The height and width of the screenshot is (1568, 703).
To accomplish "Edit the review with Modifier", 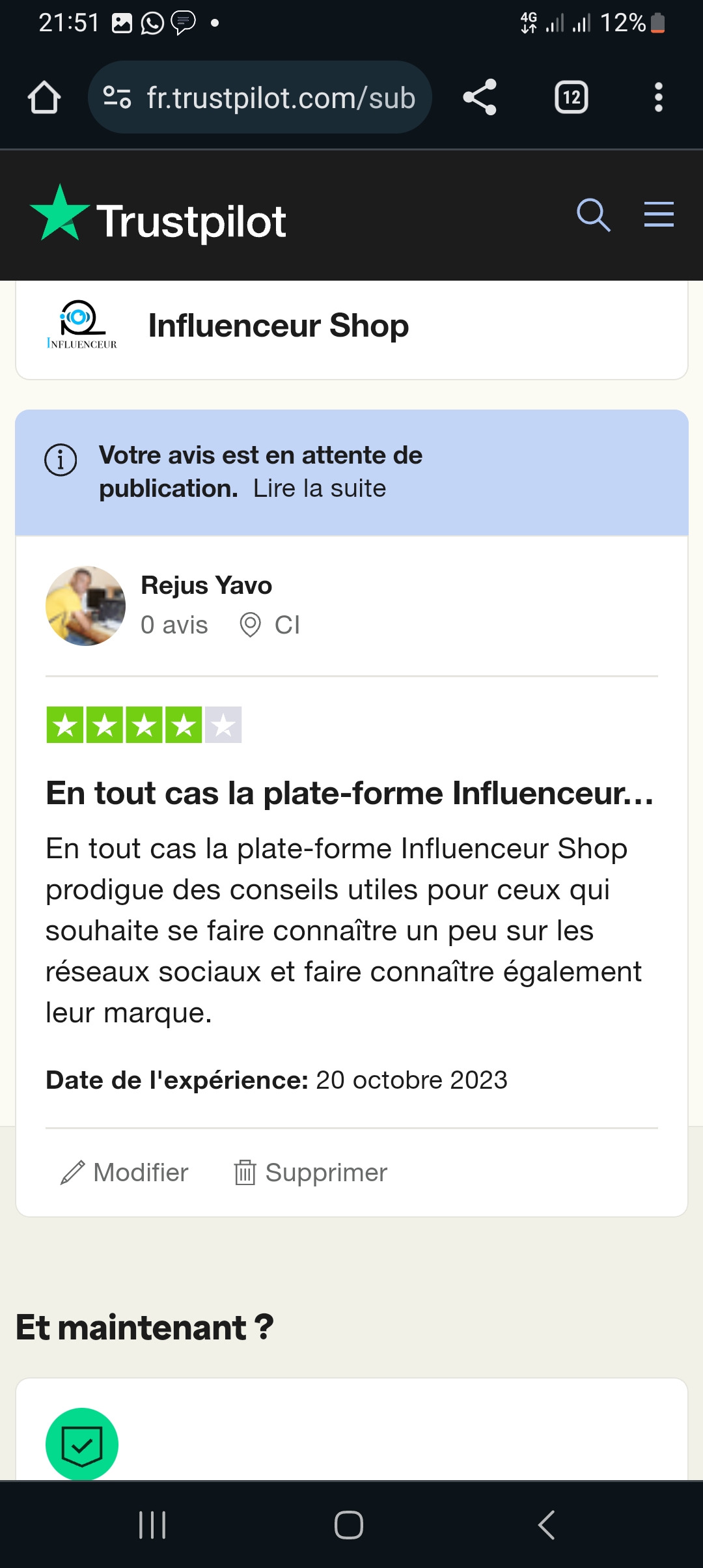I will (125, 1173).
